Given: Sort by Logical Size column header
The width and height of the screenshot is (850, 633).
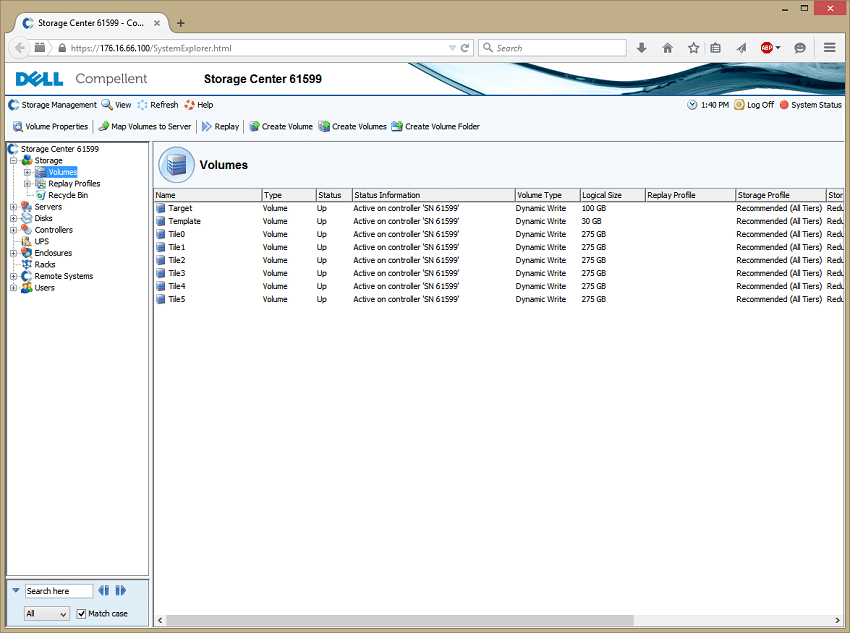Looking at the screenshot, I should pos(613,195).
